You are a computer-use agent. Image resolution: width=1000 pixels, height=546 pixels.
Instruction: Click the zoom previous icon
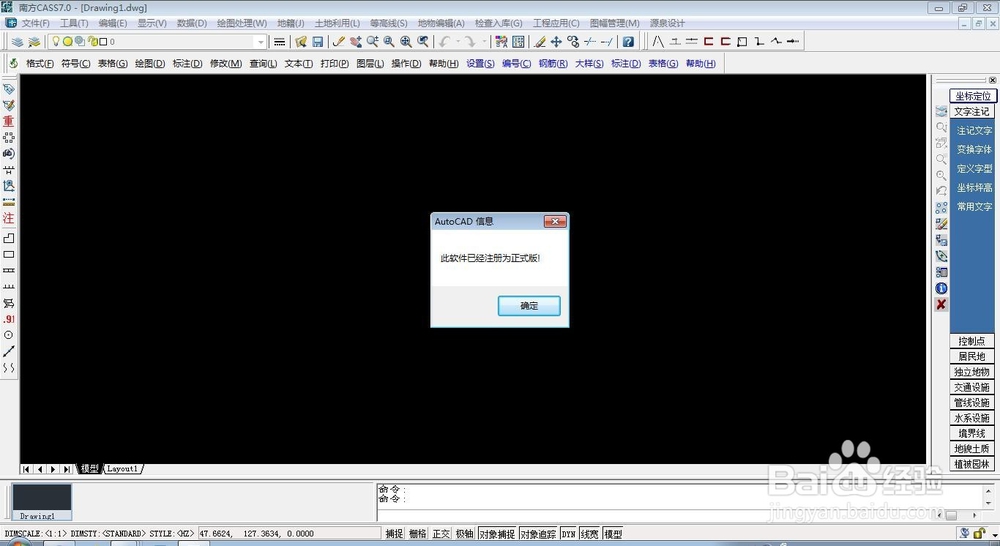(422, 41)
